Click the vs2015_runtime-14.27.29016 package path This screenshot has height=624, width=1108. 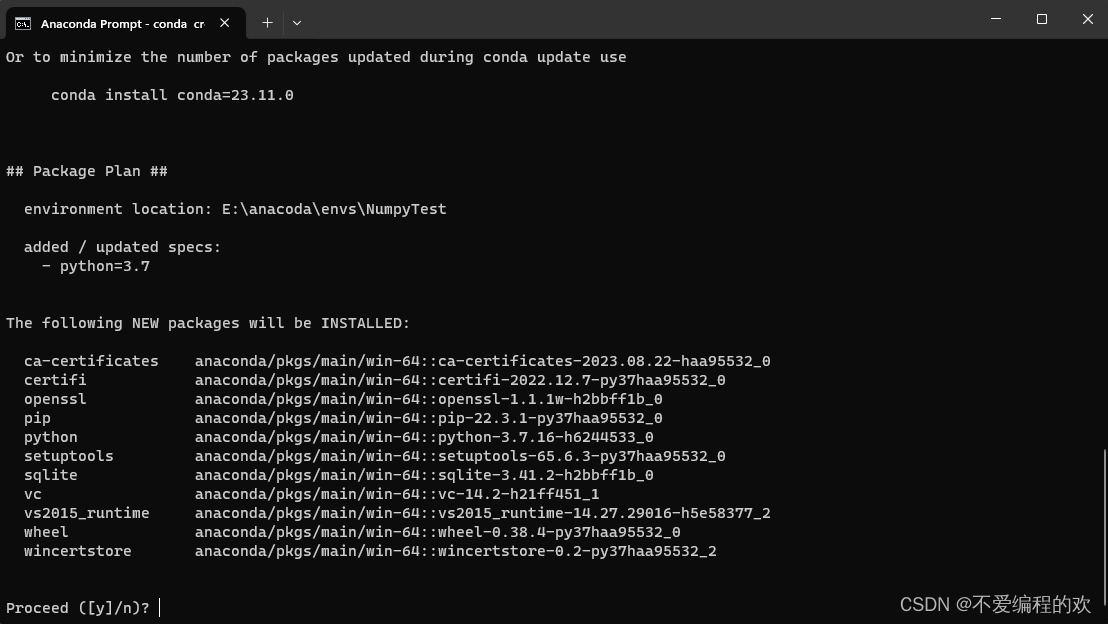pyautogui.click(x=483, y=513)
